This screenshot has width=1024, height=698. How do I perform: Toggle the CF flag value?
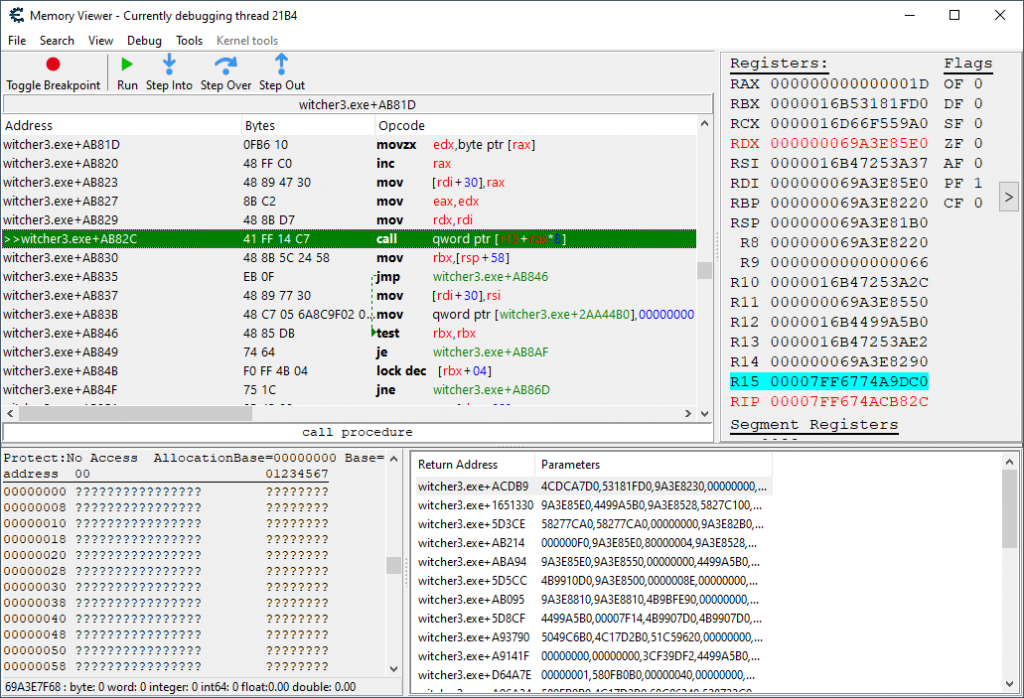pyautogui.click(x=978, y=203)
